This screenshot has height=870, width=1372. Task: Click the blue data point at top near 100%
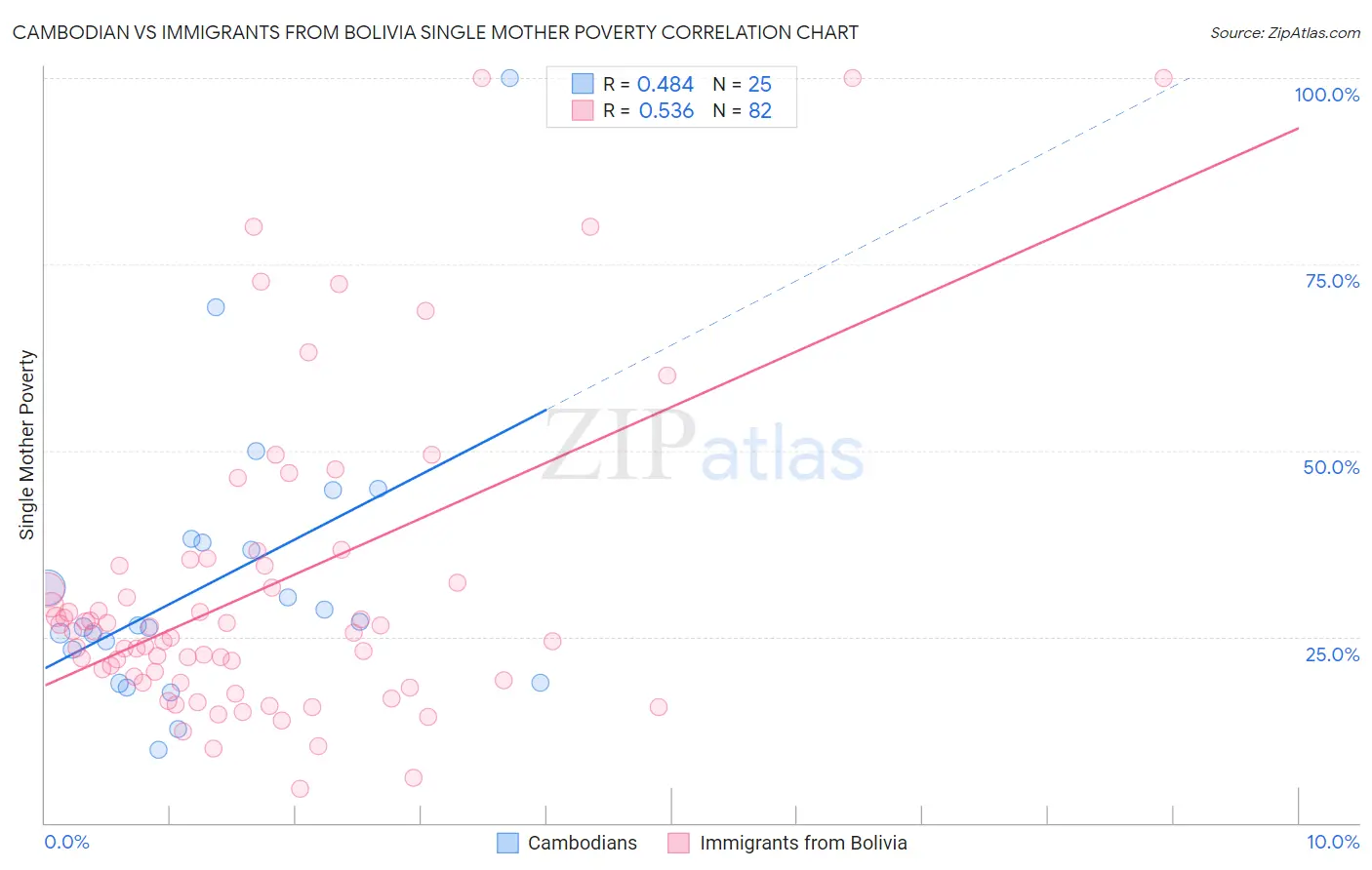(x=509, y=78)
